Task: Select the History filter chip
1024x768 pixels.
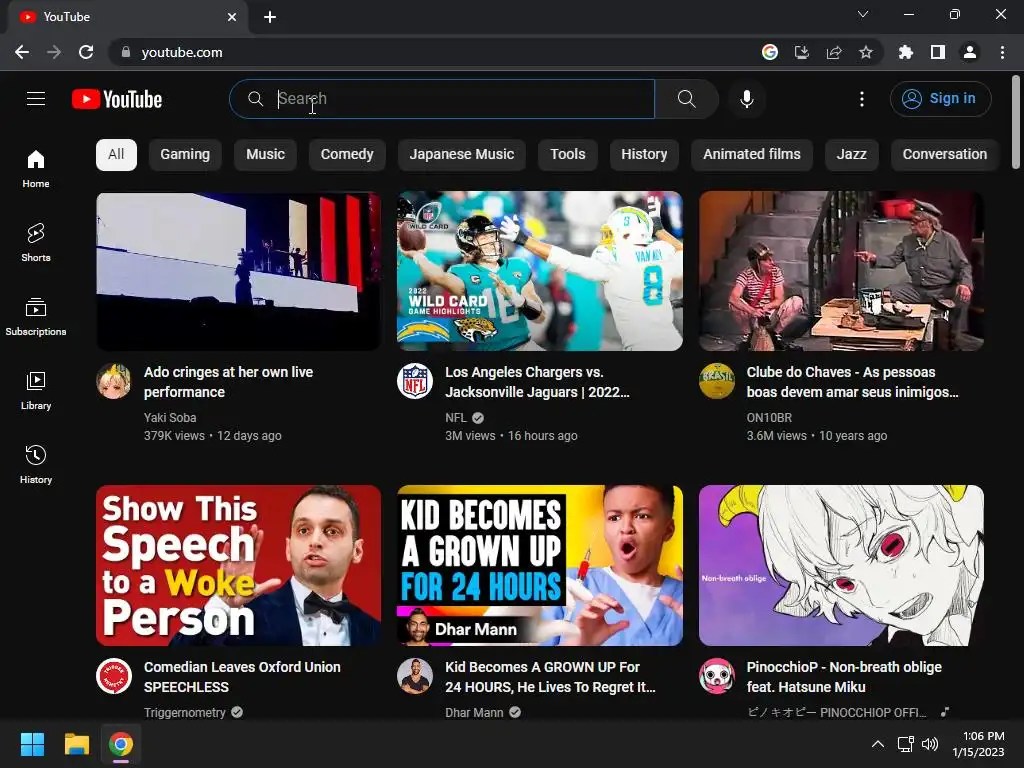Action: click(x=644, y=155)
